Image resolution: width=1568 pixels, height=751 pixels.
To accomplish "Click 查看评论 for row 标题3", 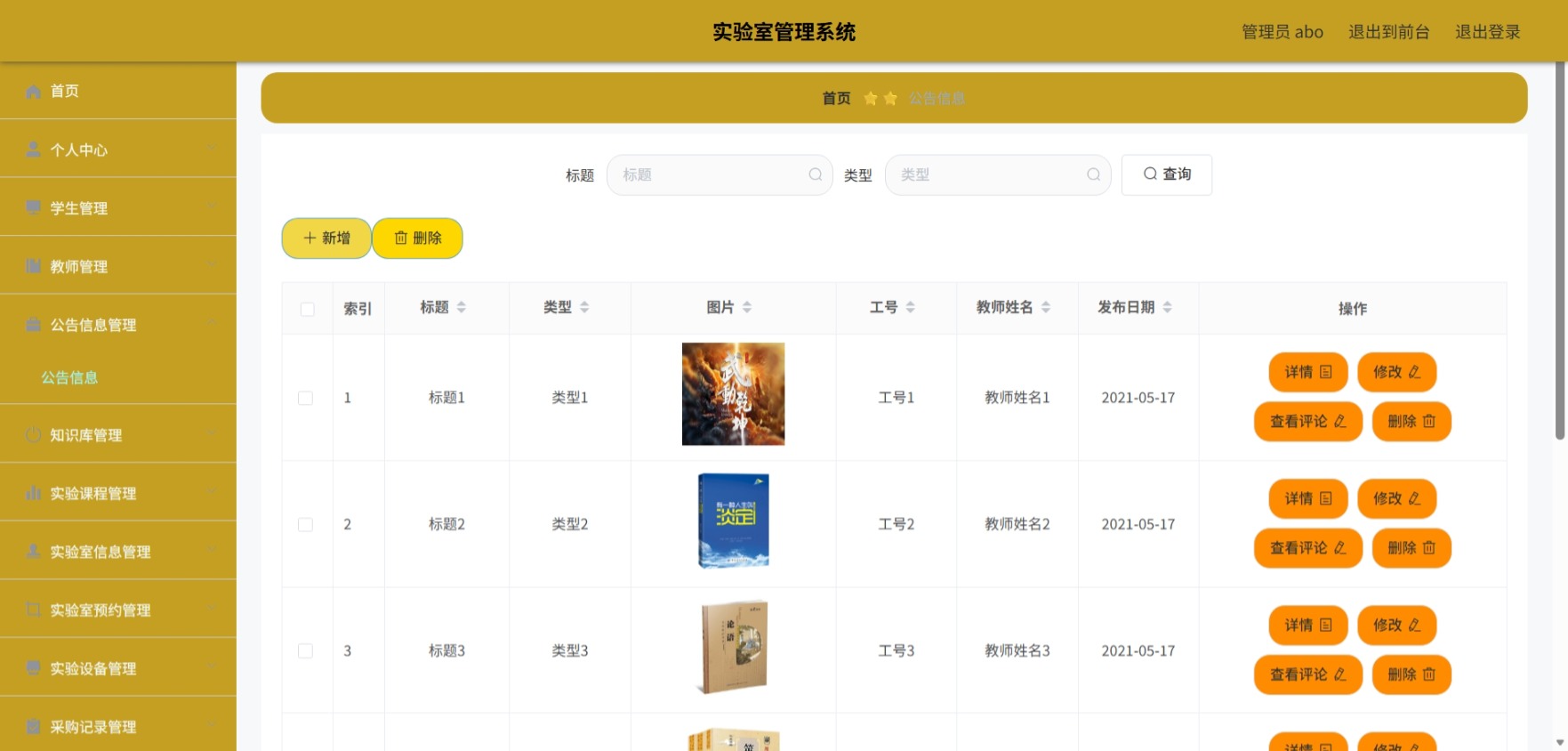I will [x=1308, y=674].
